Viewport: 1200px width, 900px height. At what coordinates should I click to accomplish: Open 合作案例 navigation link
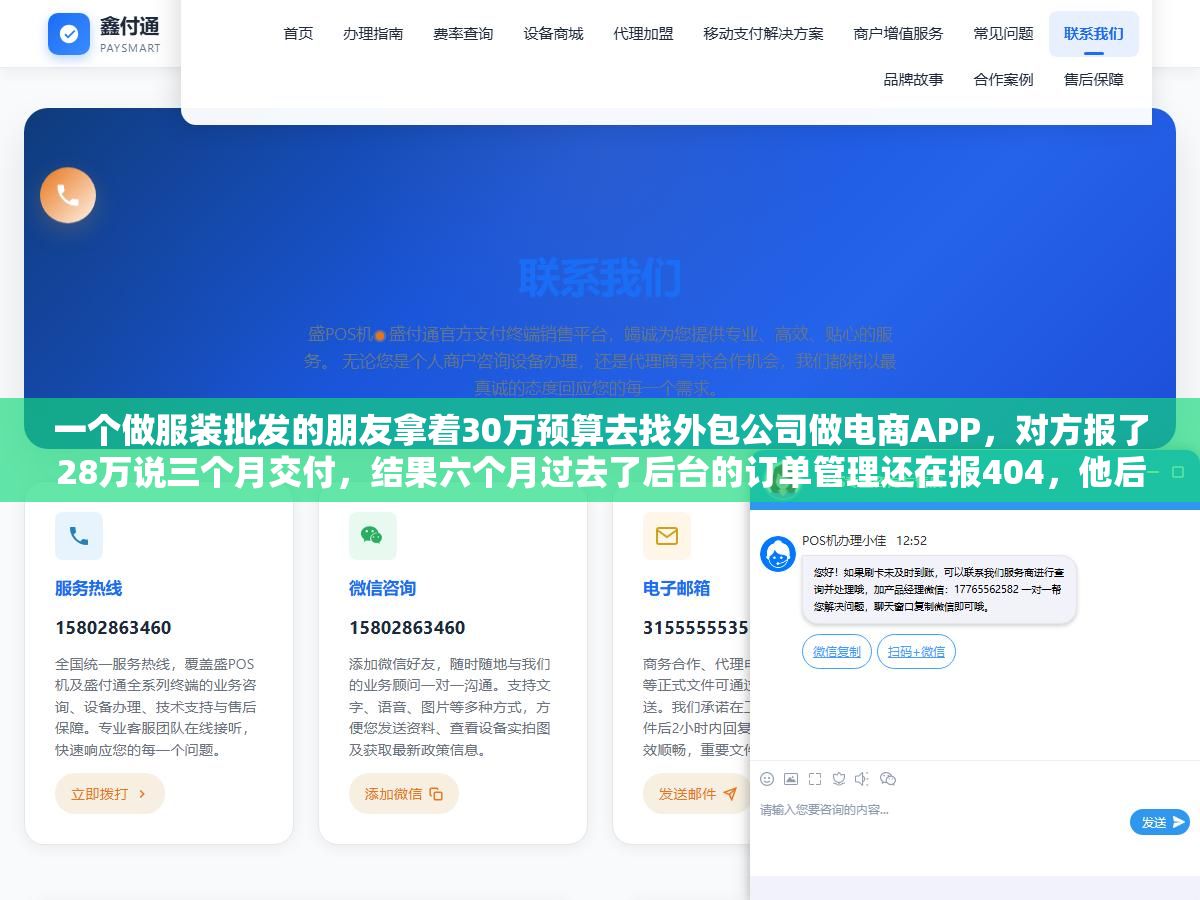point(1003,79)
